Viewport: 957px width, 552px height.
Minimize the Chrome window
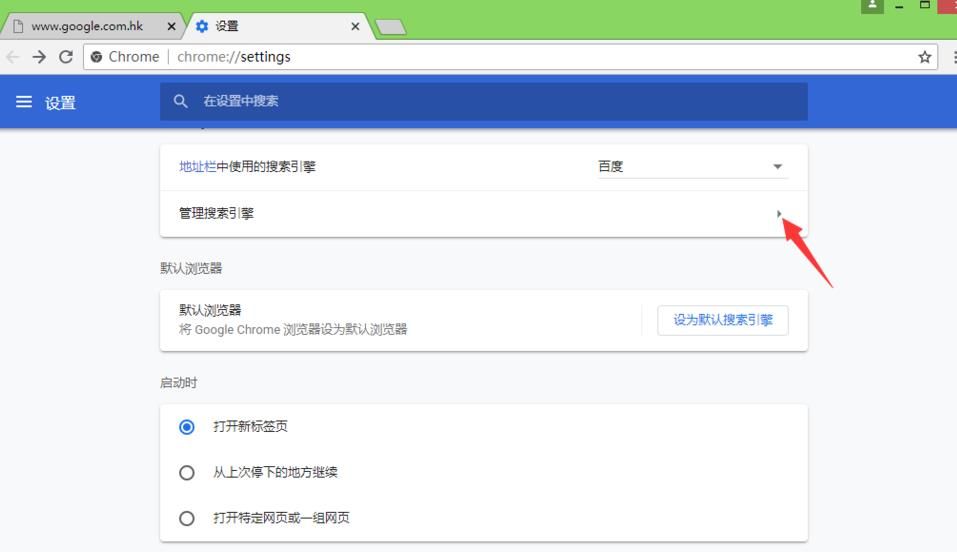pyautogui.click(x=899, y=6)
